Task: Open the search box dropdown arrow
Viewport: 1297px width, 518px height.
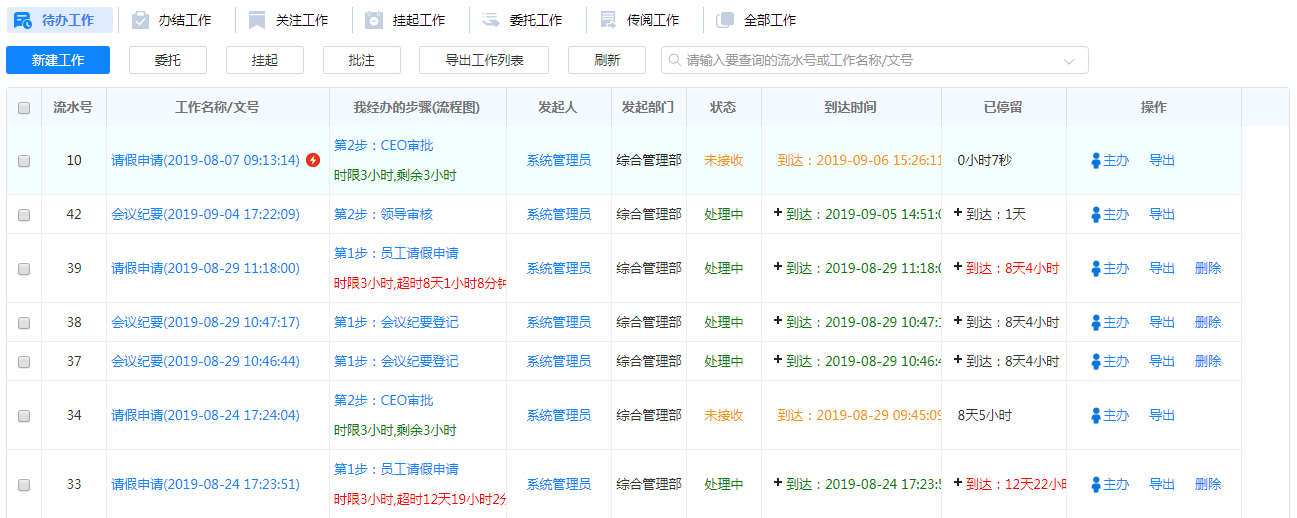Action: (1069, 61)
